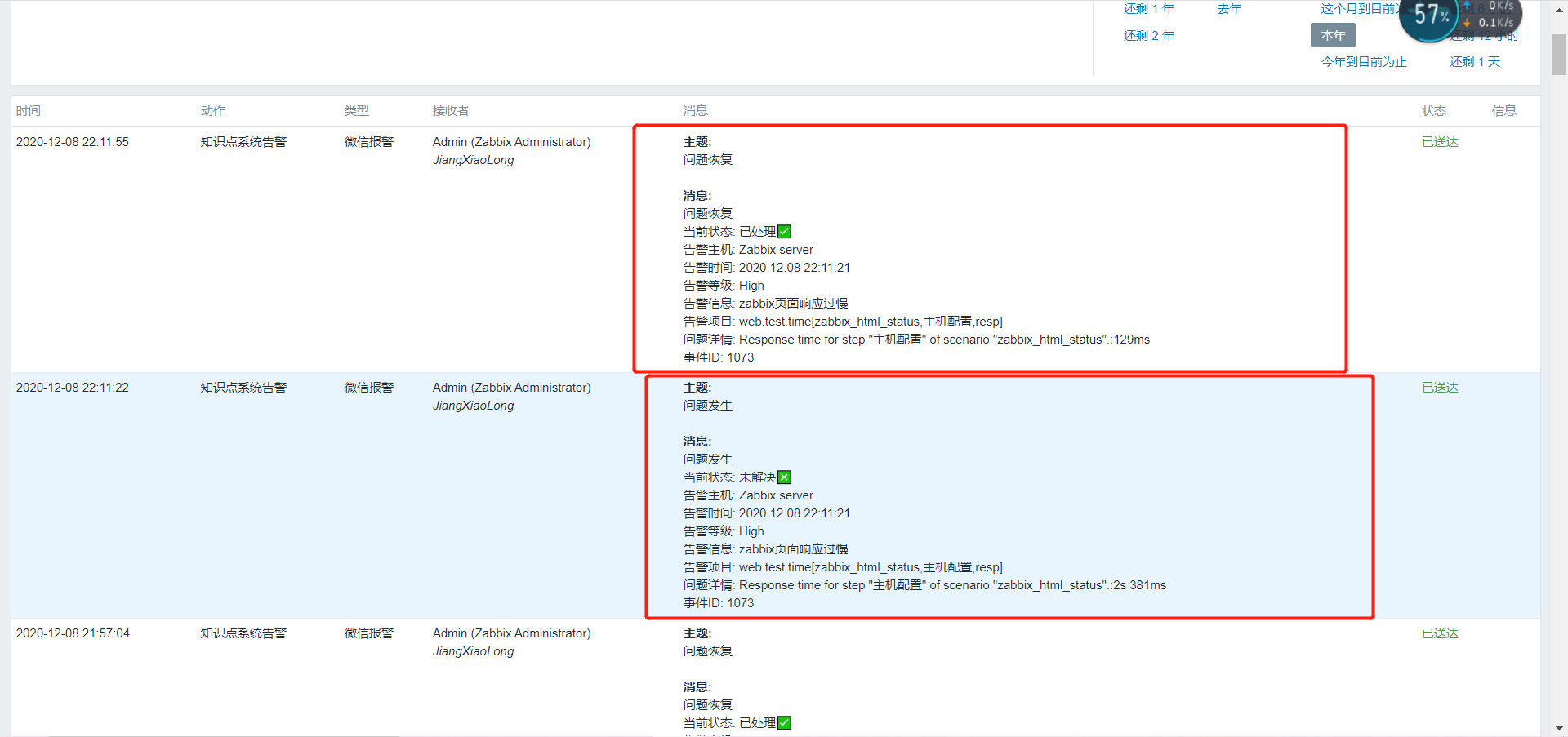This screenshot has height=737, width=1568.
Task: Click timestamp 2020-12-08 21:57:04
Action: 73,633
